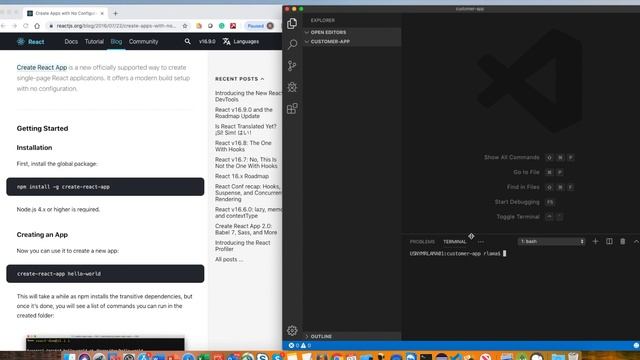Collapse the CUSTOMER-APP folder section
The height and width of the screenshot is (360, 640).
352,42
